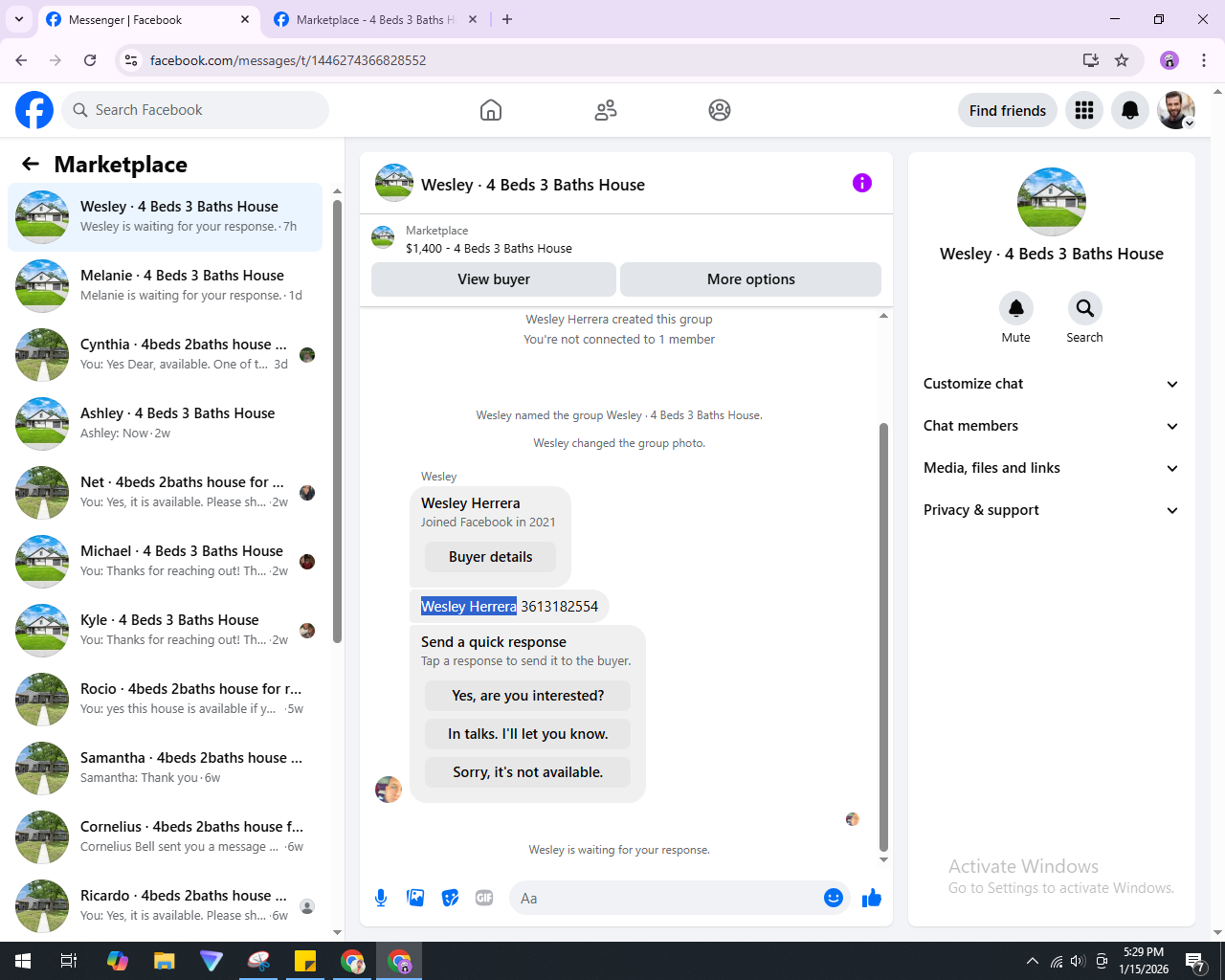The image size is (1225, 980).
Task: Switch to Marketplace - 4 Beds 3 Baths tab
Action: (375, 19)
